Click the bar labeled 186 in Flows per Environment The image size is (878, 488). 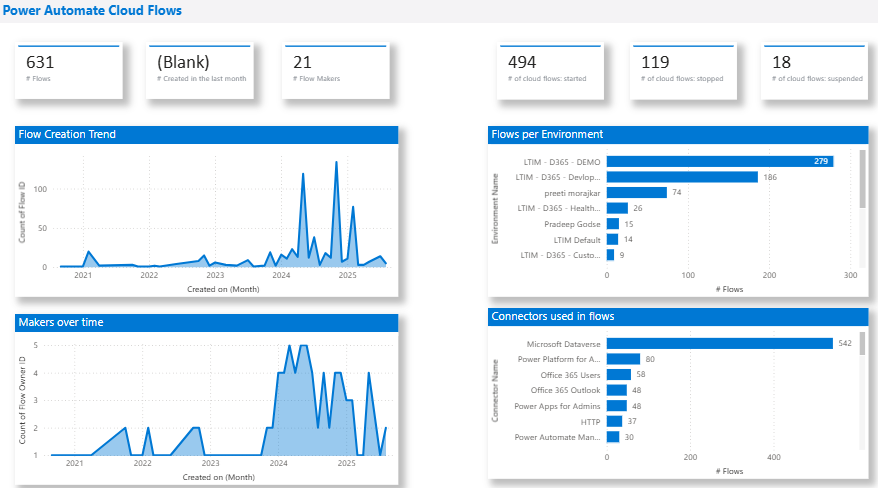pyautogui.click(x=682, y=177)
